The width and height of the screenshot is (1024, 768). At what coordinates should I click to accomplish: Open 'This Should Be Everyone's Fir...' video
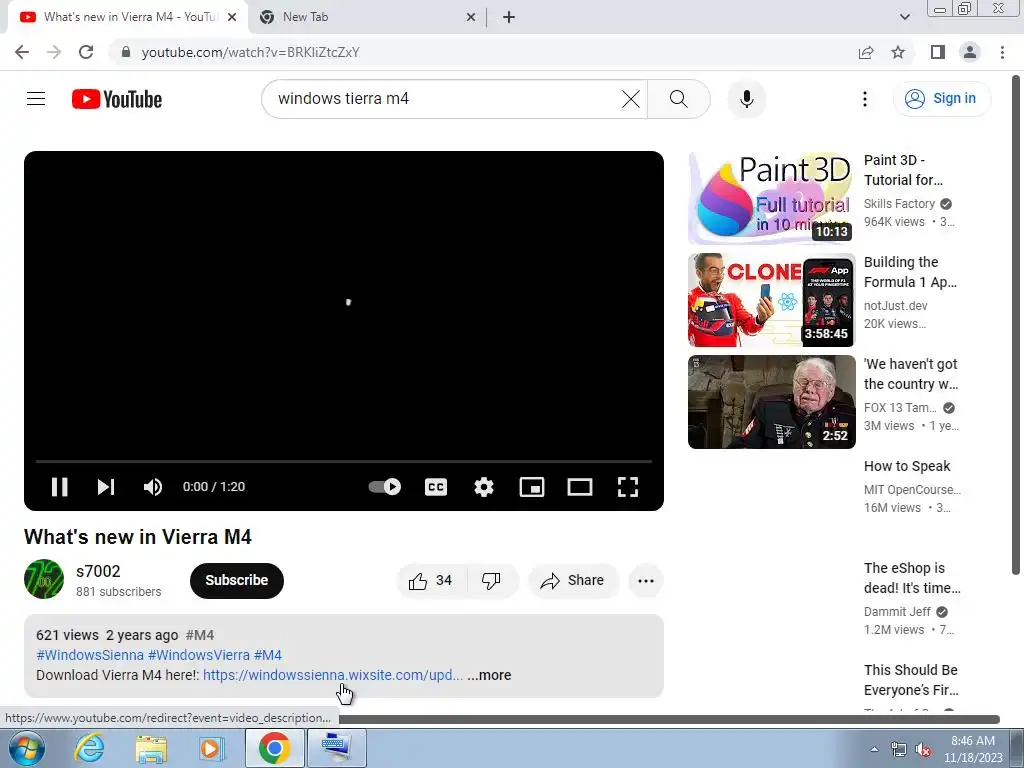[910, 680]
